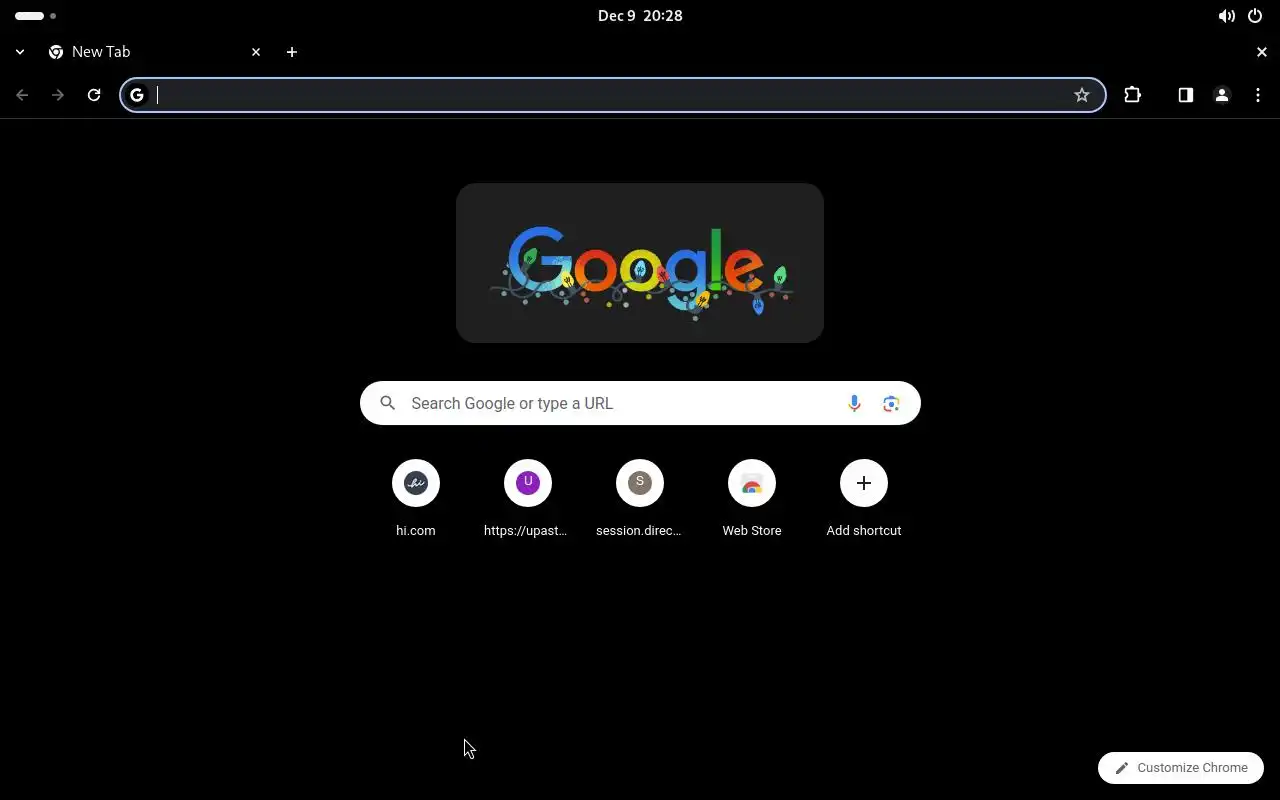Viewport: 1280px width, 800px height.
Task: Focus the address bar field
Action: pos(613,95)
